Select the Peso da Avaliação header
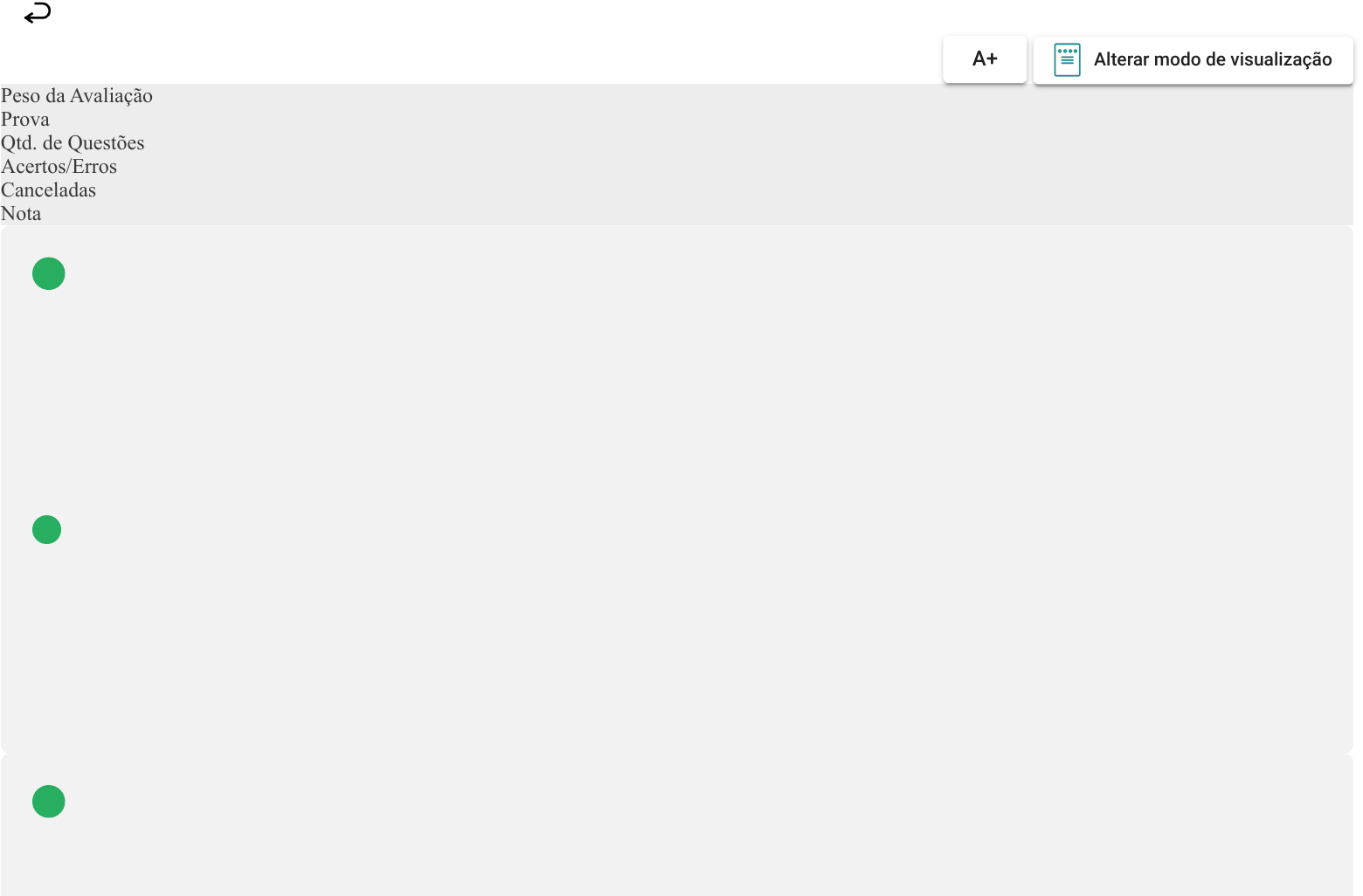Viewport: 1363px width, 896px height. tap(77, 96)
